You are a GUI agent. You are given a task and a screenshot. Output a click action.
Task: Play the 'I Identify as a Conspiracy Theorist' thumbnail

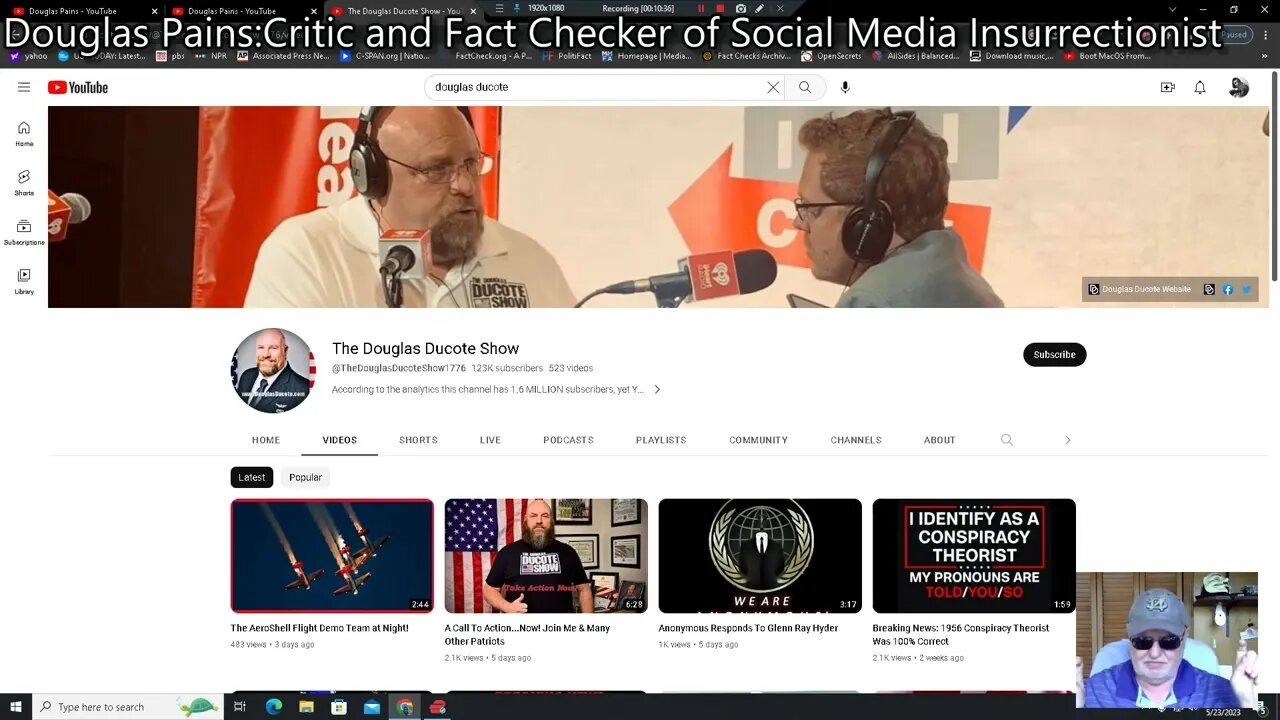click(x=974, y=556)
